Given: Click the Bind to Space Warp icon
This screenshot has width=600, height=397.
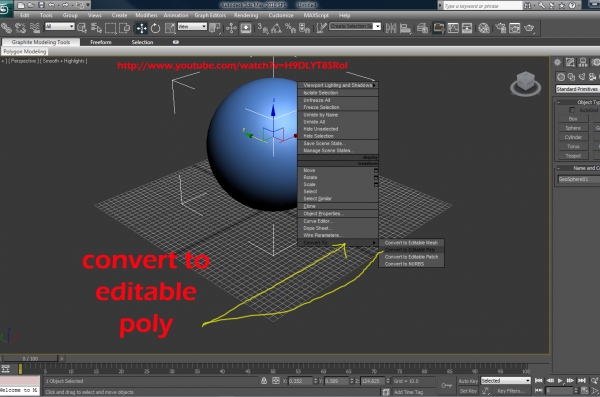Looking at the screenshot, I should point(35,28).
